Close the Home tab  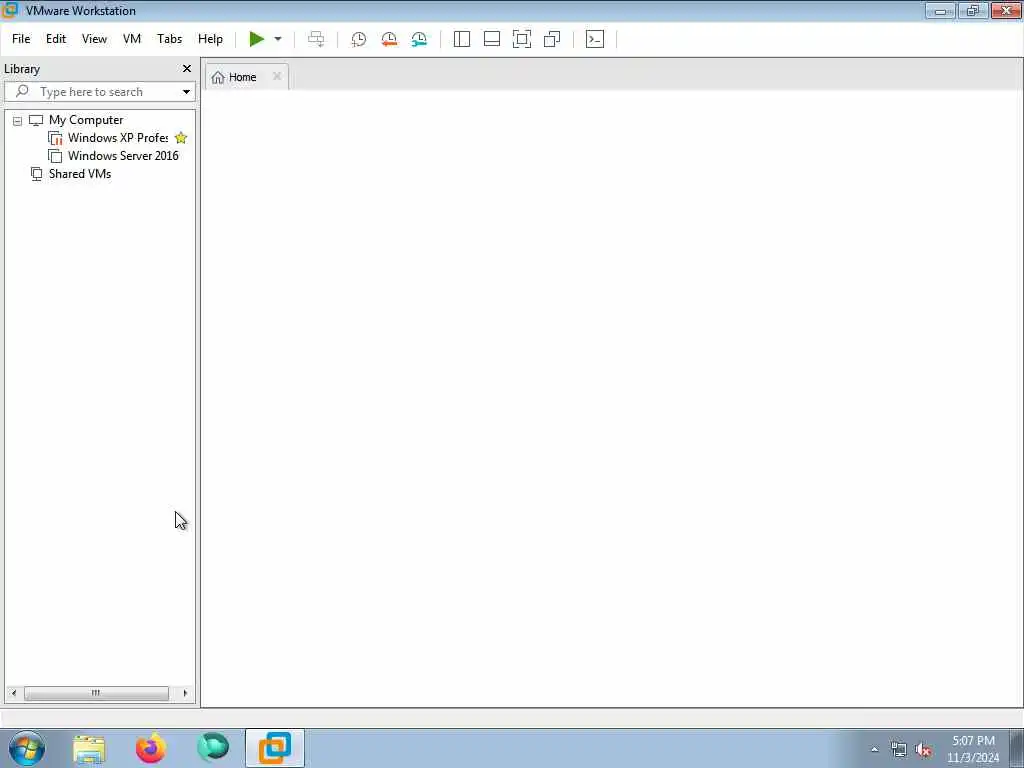277,76
